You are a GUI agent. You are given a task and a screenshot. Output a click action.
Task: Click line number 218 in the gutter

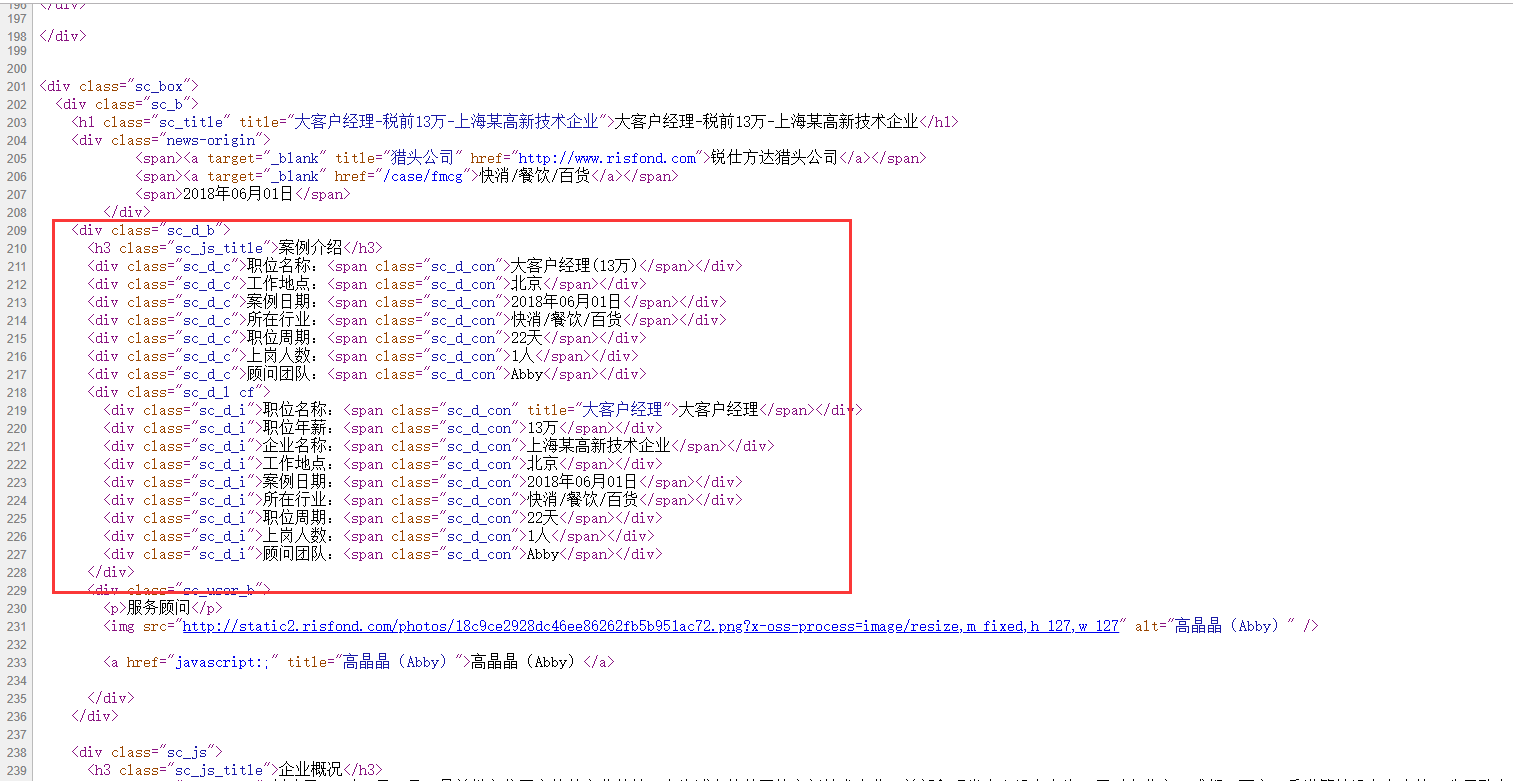click(x=16, y=392)
